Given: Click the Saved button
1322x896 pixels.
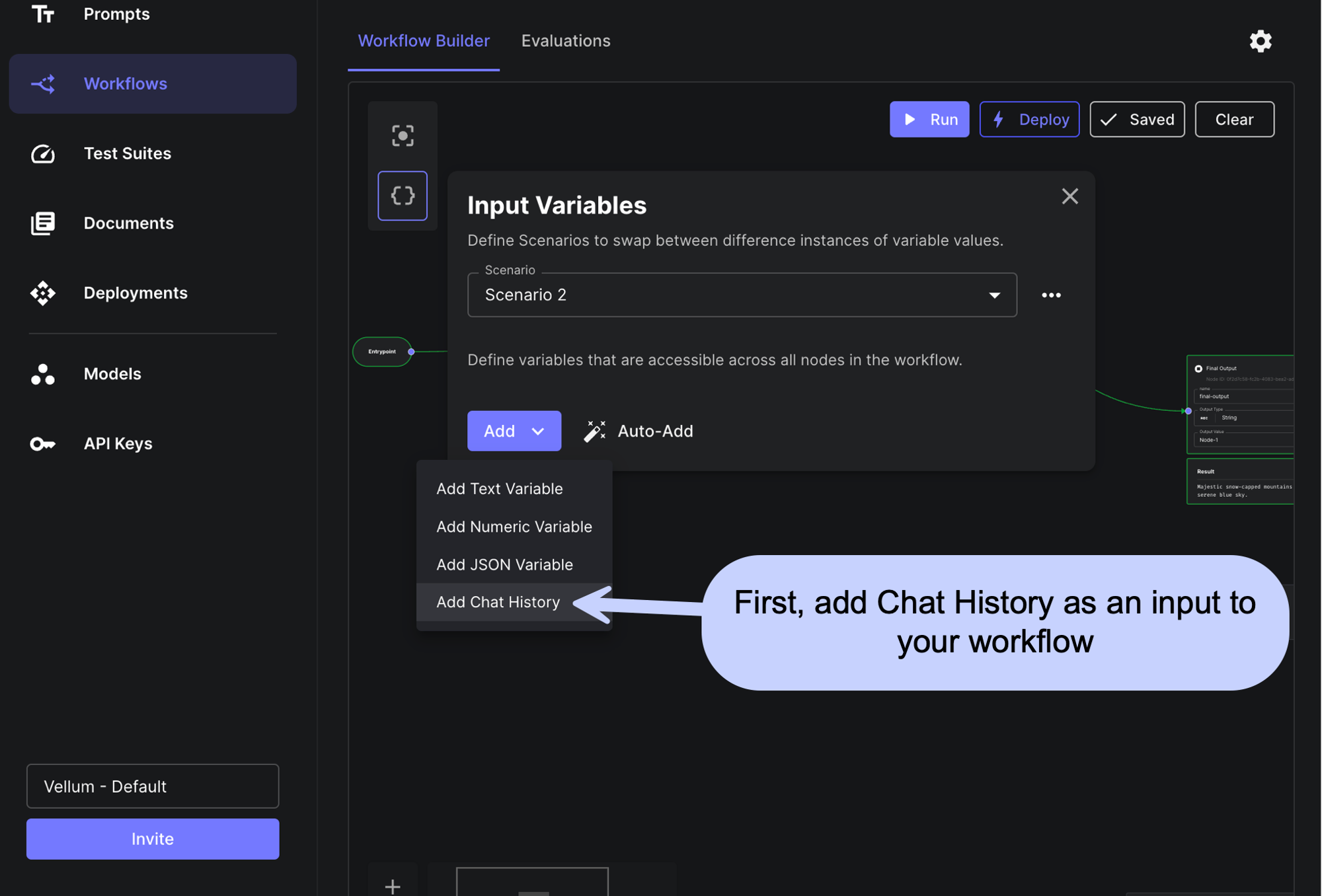Looking at the screenshot, I should 1137,120.
